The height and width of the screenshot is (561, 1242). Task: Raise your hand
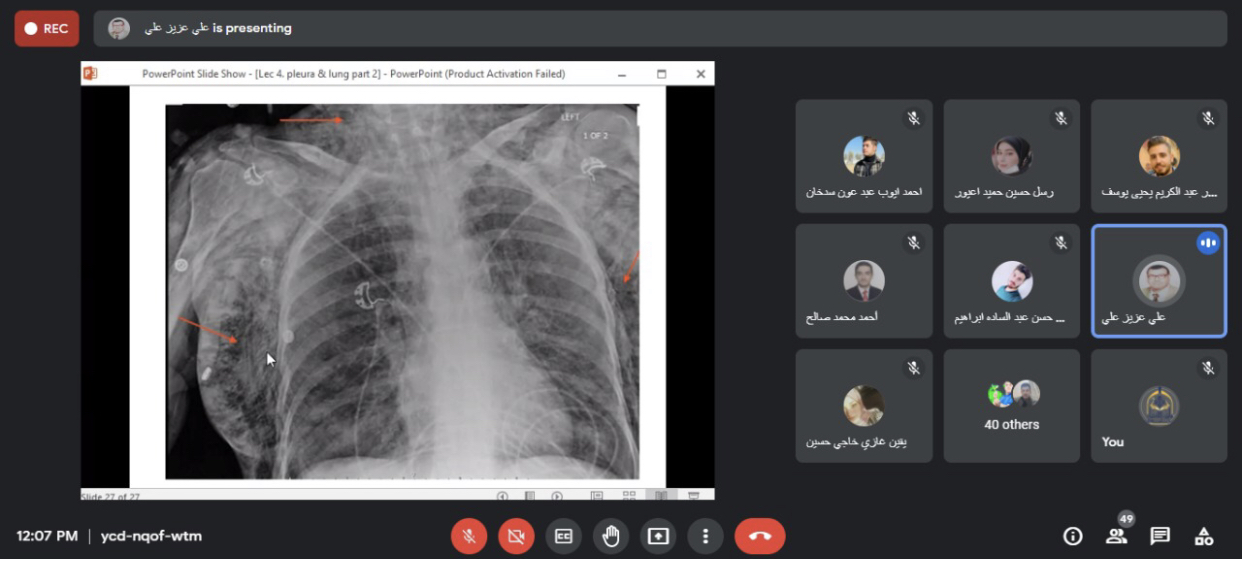tap(611, 536)
